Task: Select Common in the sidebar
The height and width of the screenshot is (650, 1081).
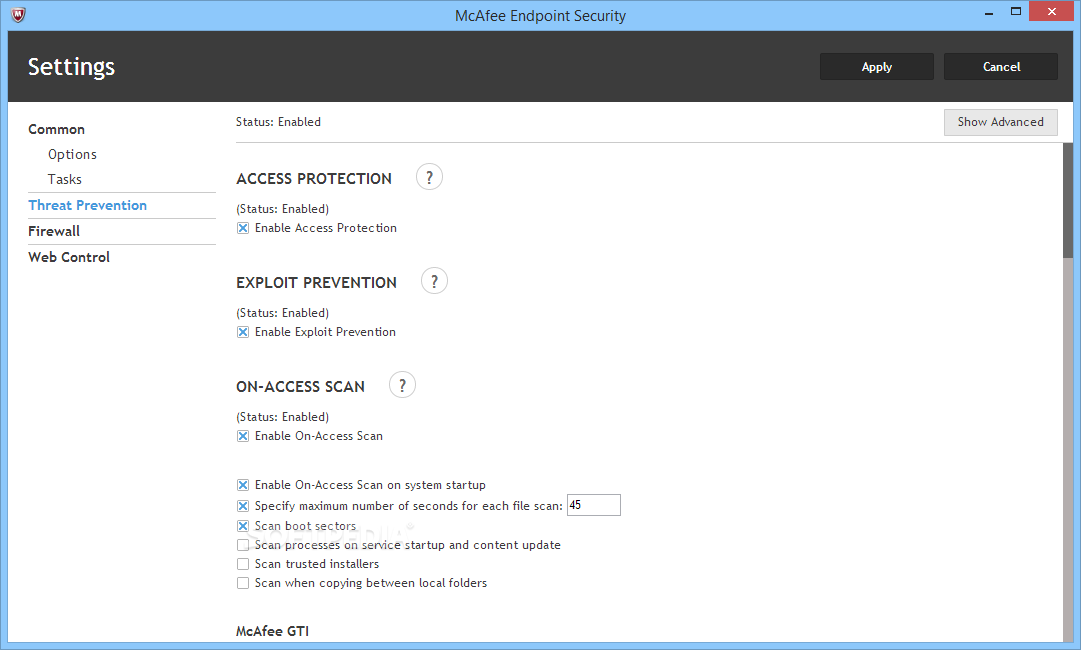Action: tap(57, 130)
